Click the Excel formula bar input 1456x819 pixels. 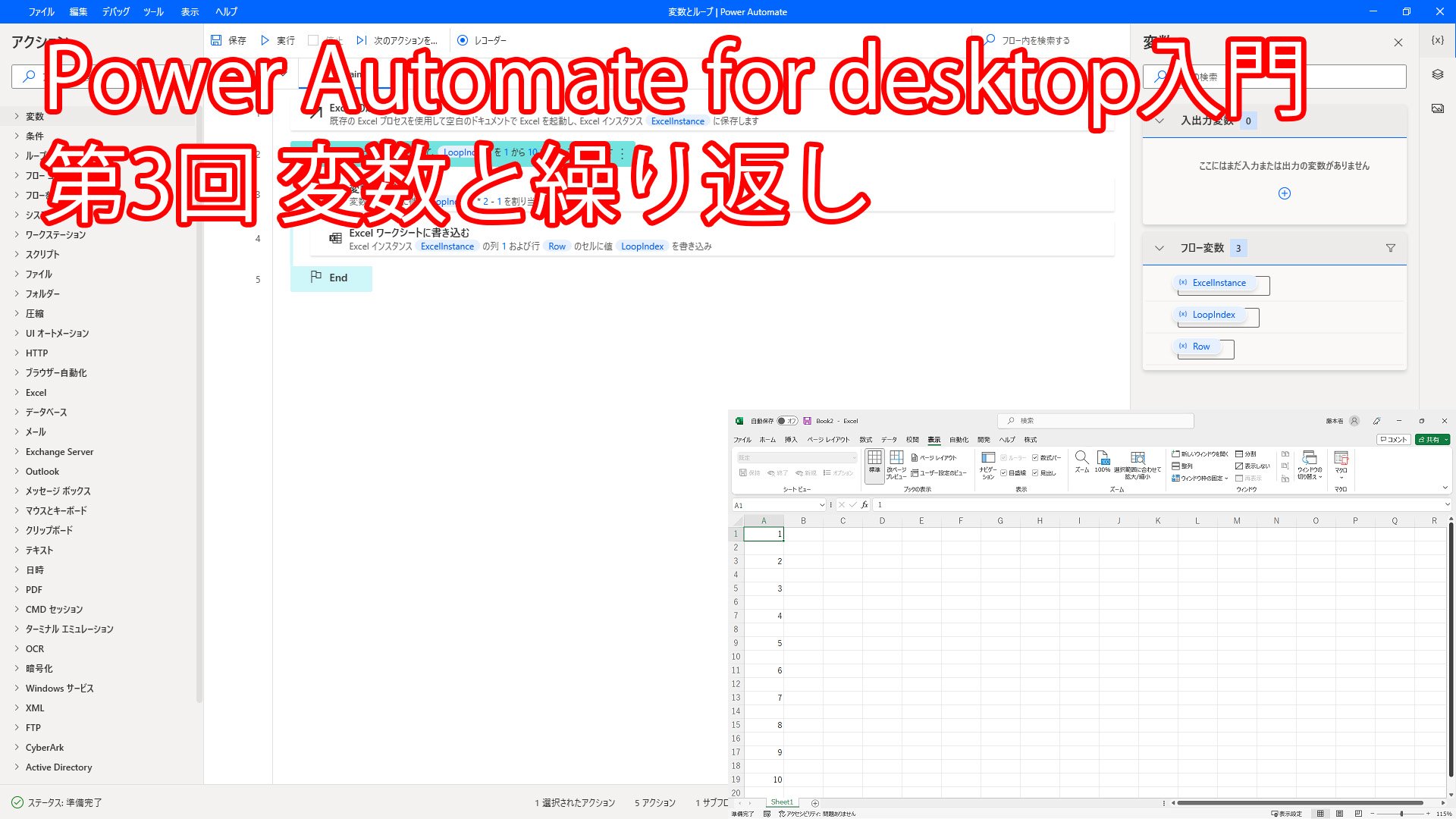(1160, 505)
